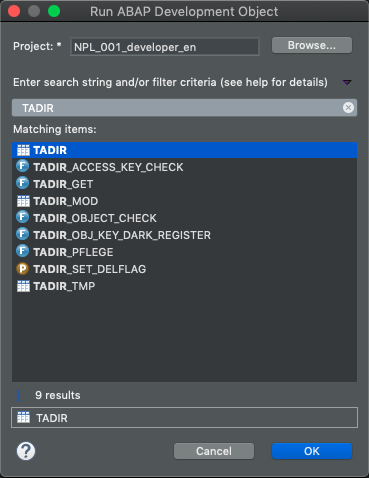Browse for an ABAP project
This screenshot has width=369, height=478.
(x=312, y=45)
